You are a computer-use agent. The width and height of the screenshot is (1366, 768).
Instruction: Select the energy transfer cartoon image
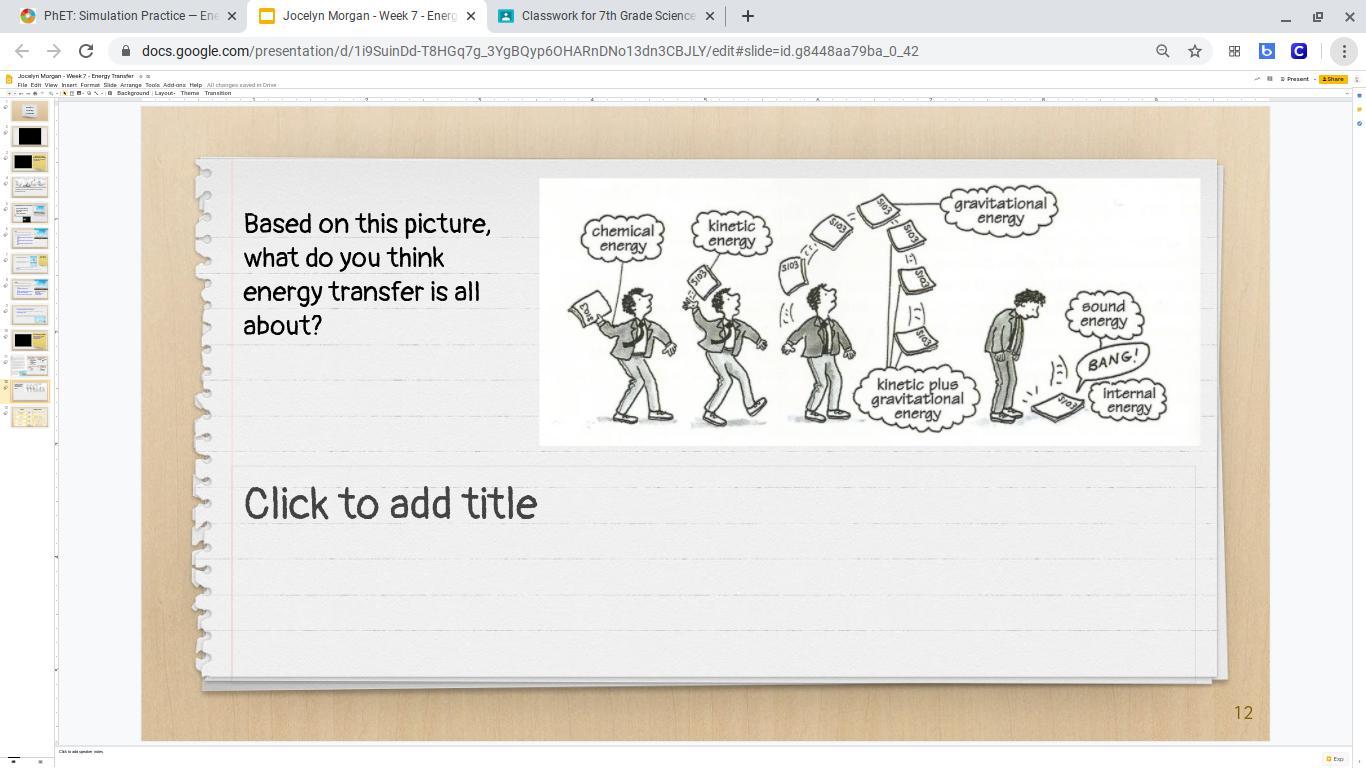pyautogui.click(x=869, y=312)
